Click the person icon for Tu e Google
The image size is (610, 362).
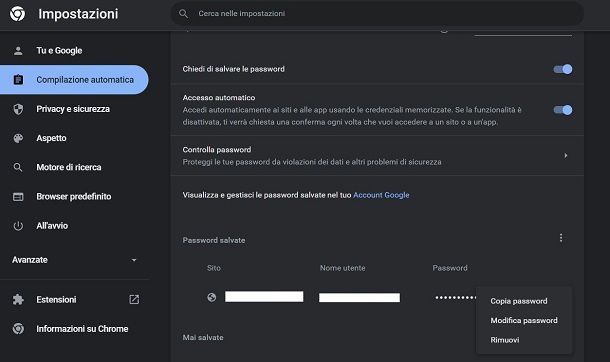(18, 51)
